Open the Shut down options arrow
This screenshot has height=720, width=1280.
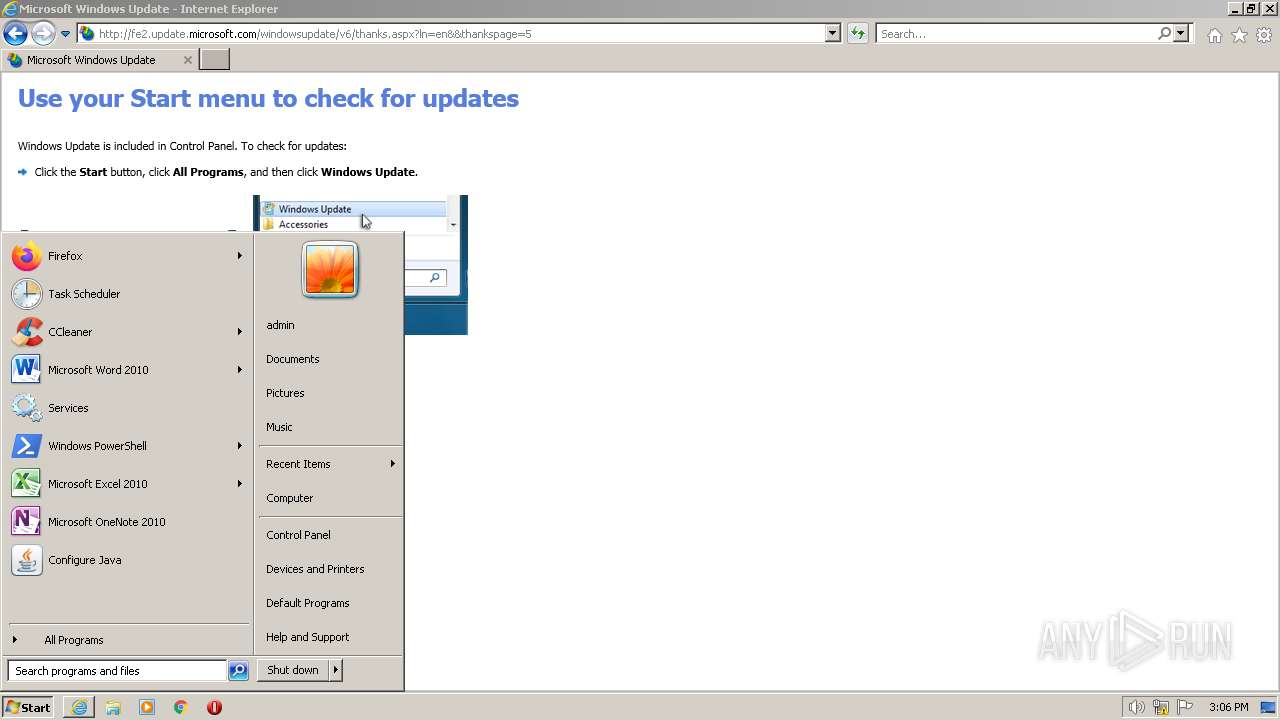pyautogui.click(x=335, y=670)
